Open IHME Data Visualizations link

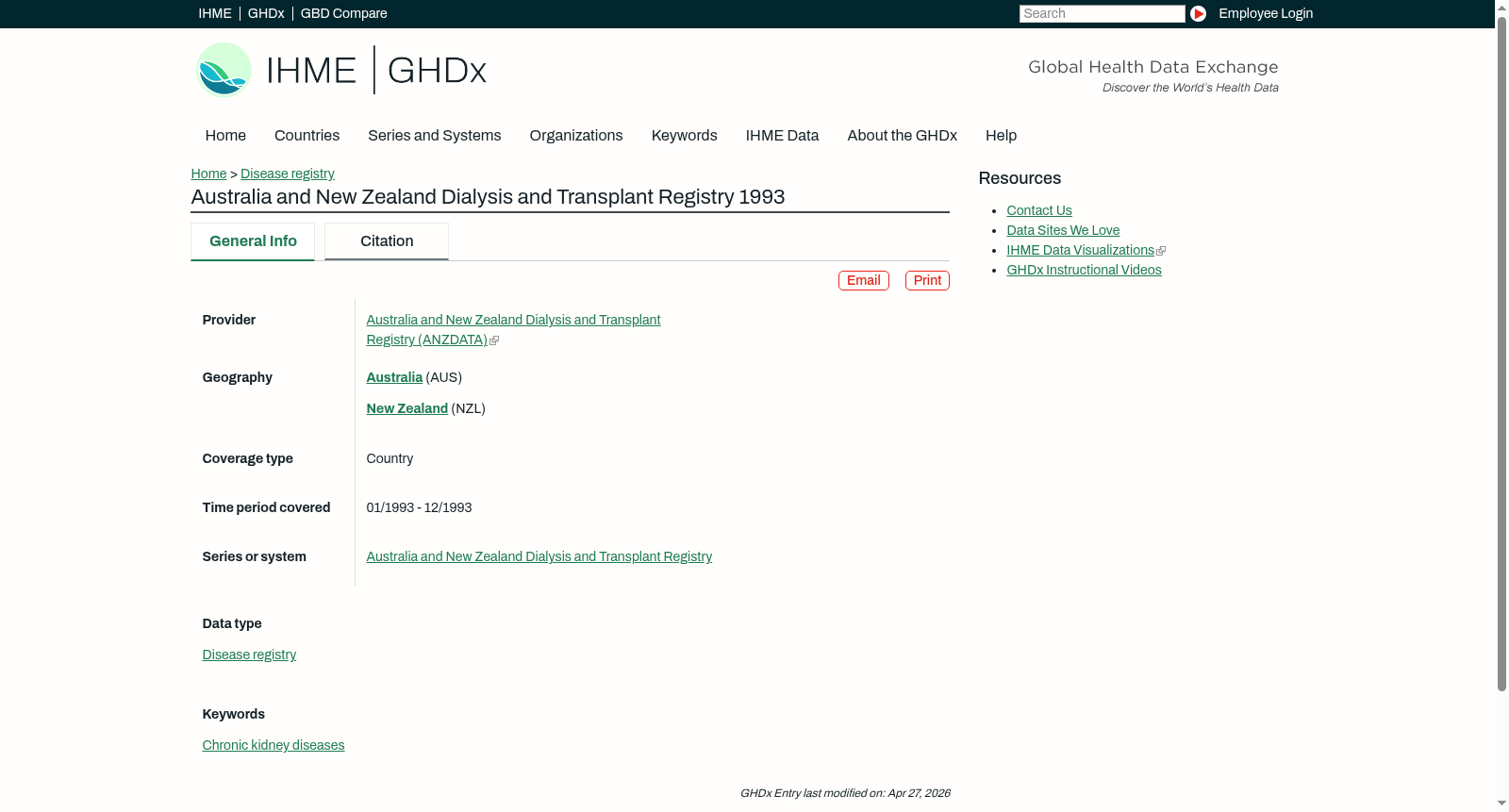[x=1080, y=251]
